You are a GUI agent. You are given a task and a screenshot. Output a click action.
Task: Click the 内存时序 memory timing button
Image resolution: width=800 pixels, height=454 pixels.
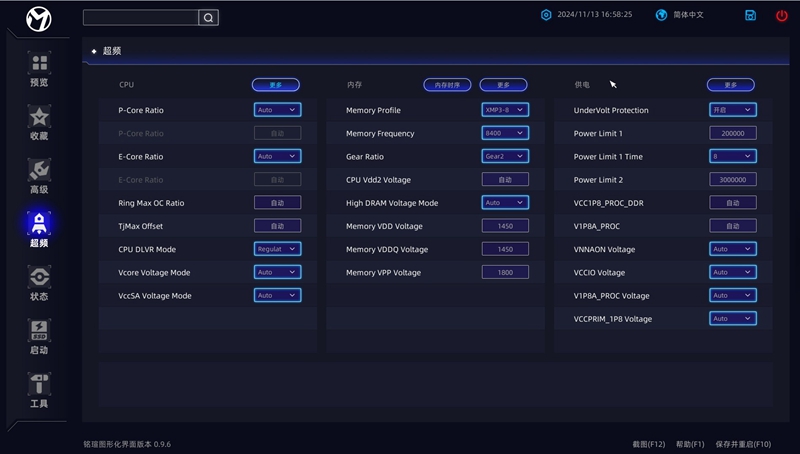tap(447, 85)
